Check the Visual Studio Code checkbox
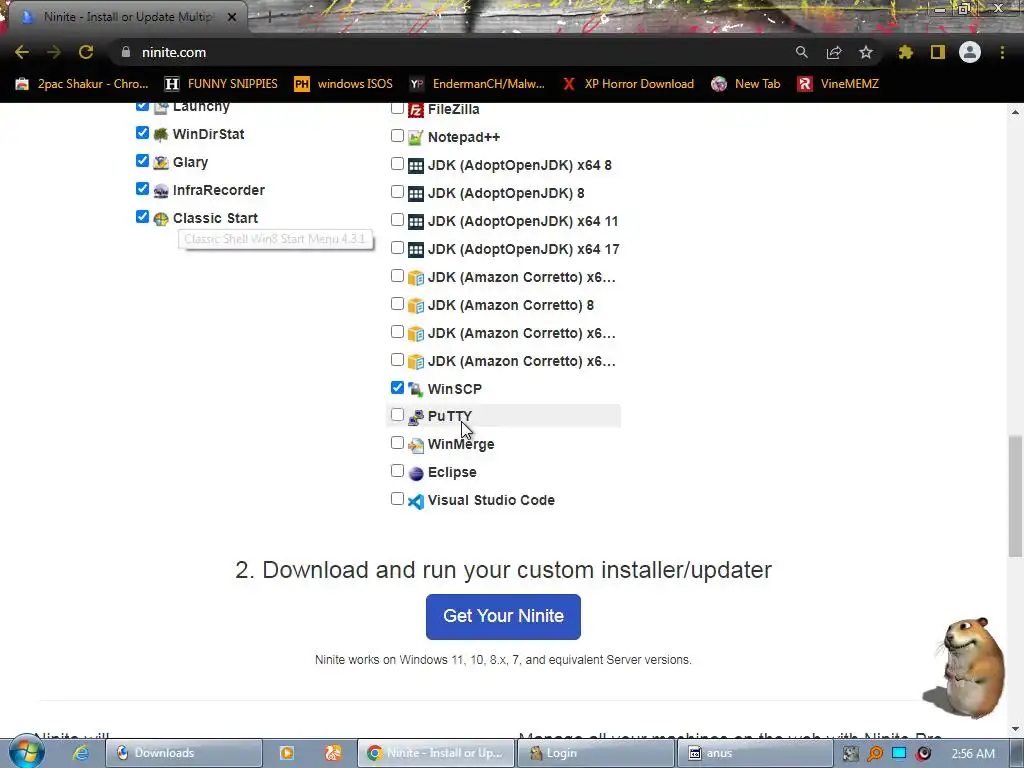 tap(397, 499)
